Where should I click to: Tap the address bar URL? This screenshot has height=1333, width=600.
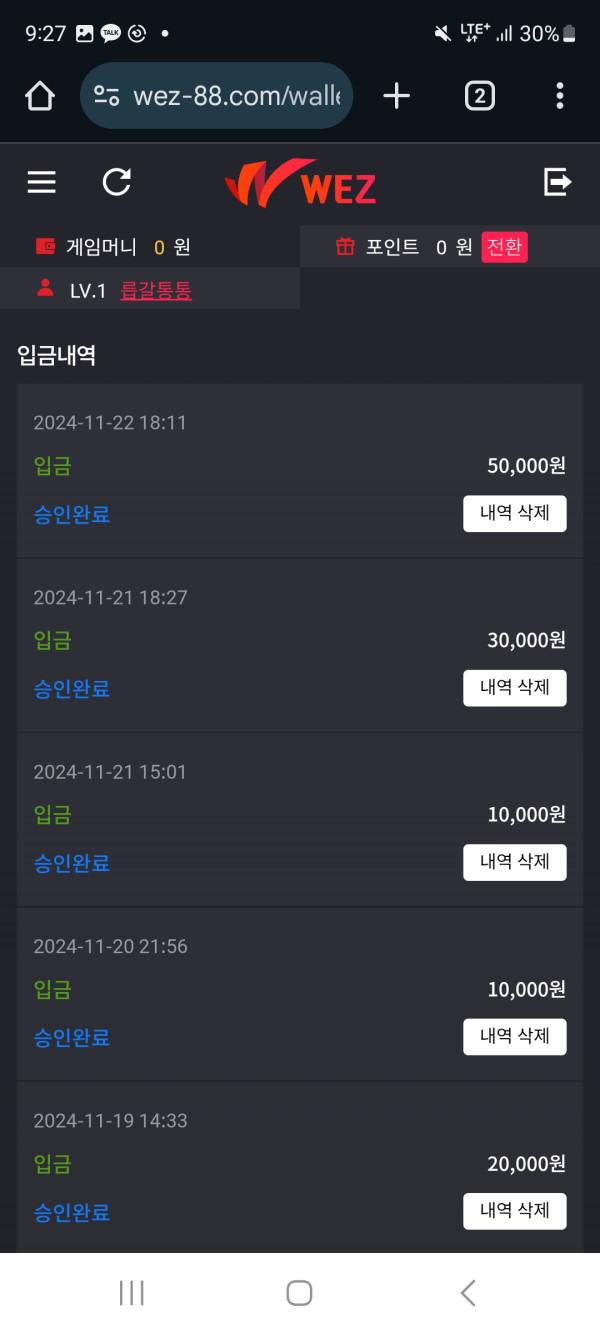(236, 96)
